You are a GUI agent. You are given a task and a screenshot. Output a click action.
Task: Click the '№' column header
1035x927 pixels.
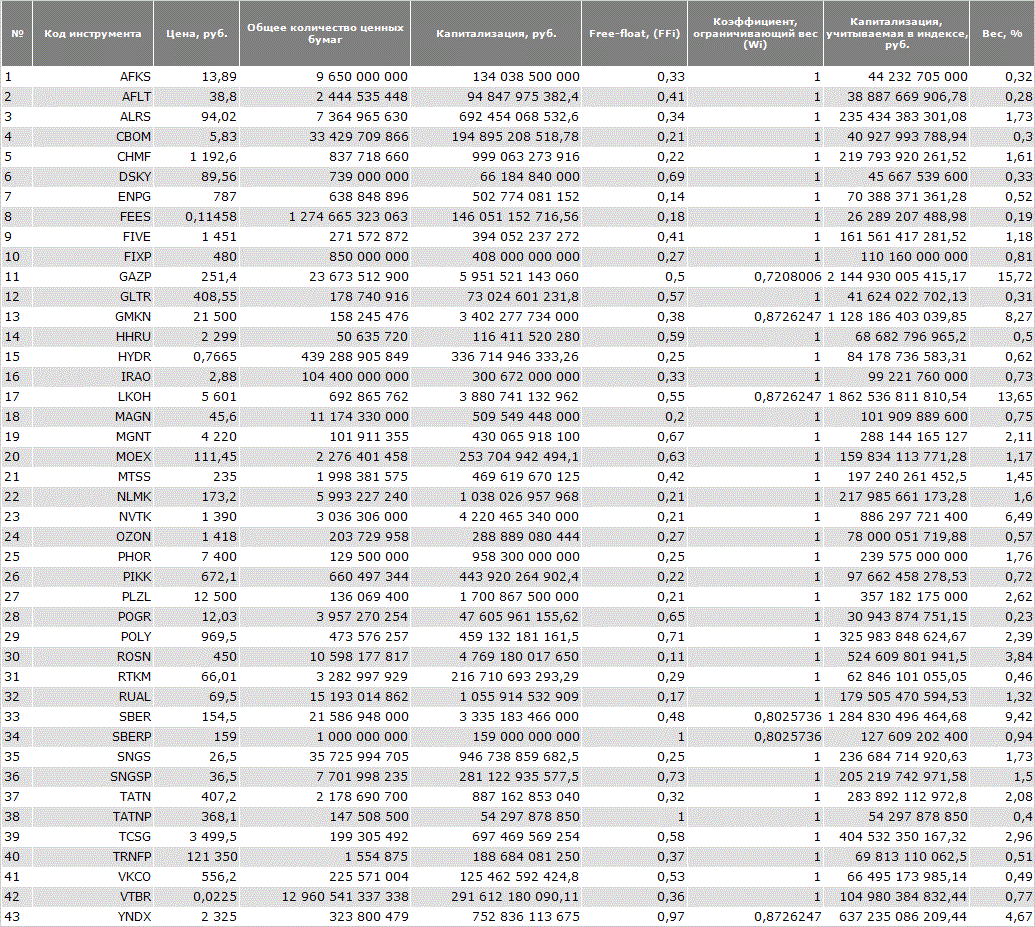tap(17, 34)
